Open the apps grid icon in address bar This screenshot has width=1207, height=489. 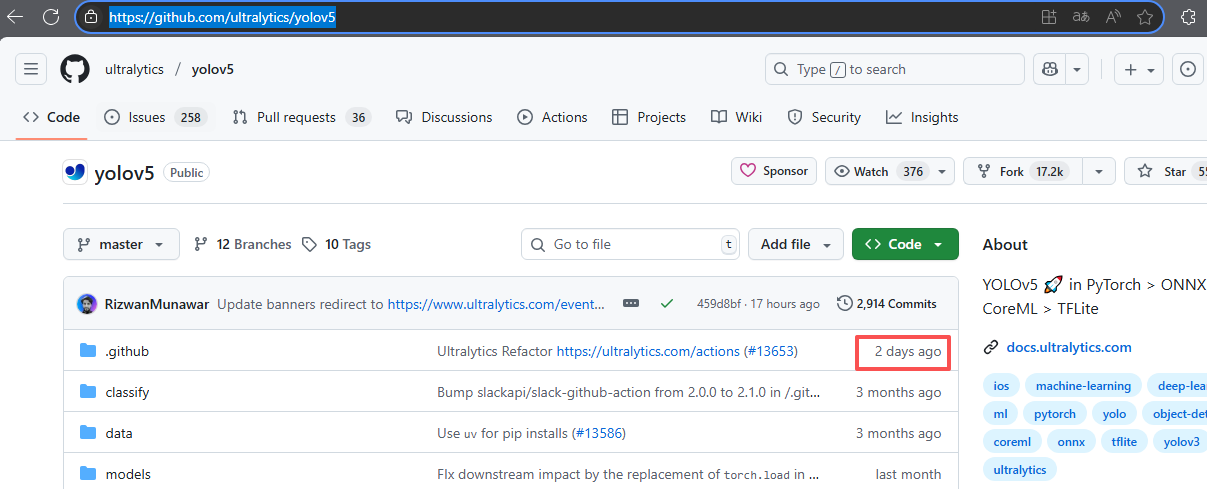coord(1049,17)
